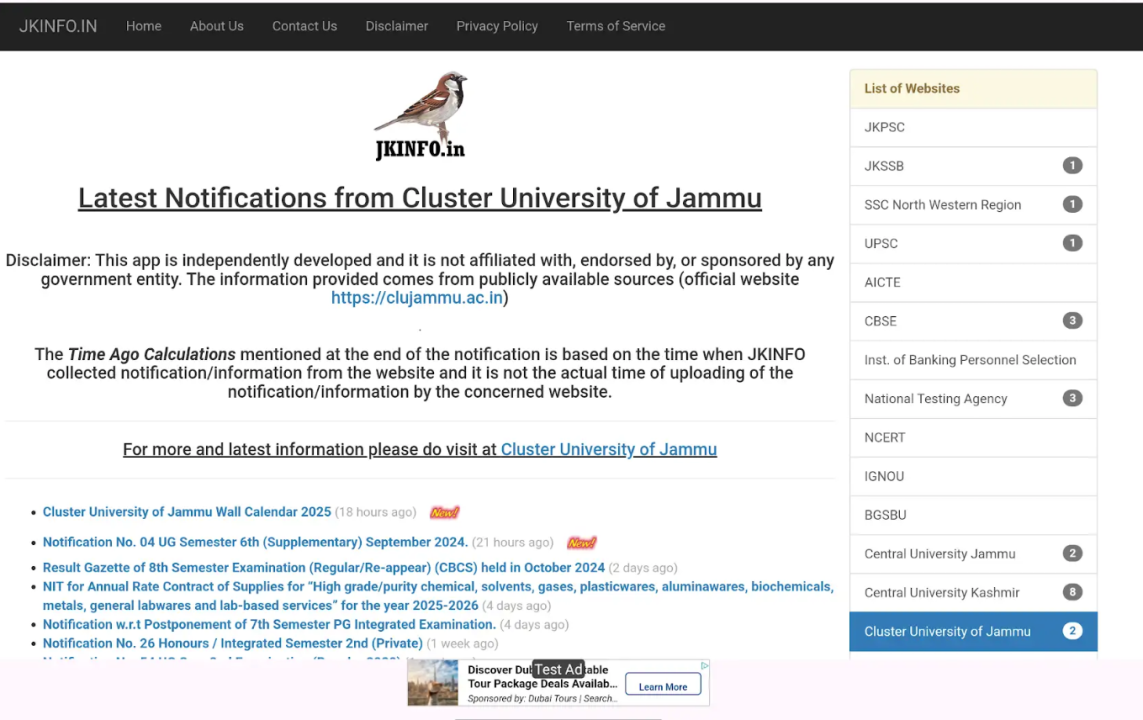Click the JKSSB count badge
This screenshot has width=1143, height=720.
click(1072, 165)
